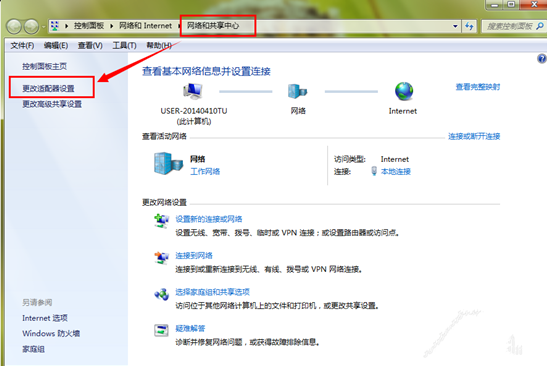The width and height of the screenshot is (547, 366).
Task: Click the magnifier search icon
Action: [x=540, y=26]
